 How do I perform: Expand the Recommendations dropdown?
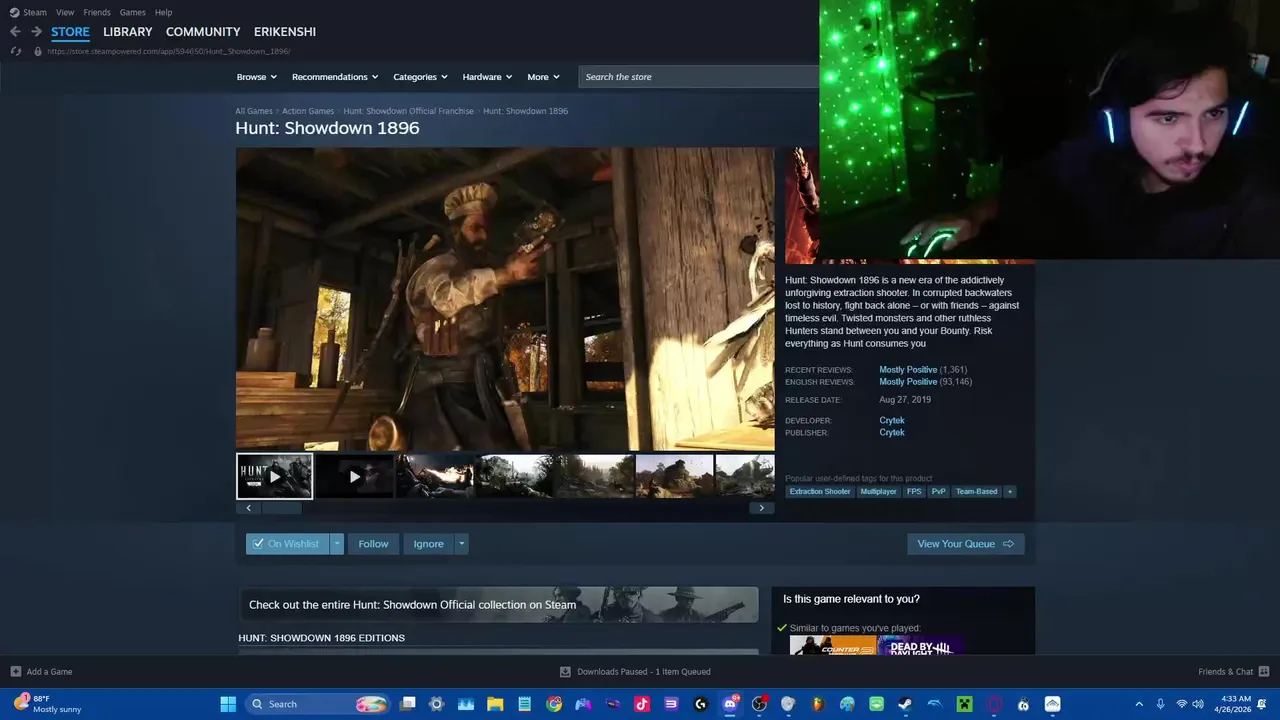335,77
